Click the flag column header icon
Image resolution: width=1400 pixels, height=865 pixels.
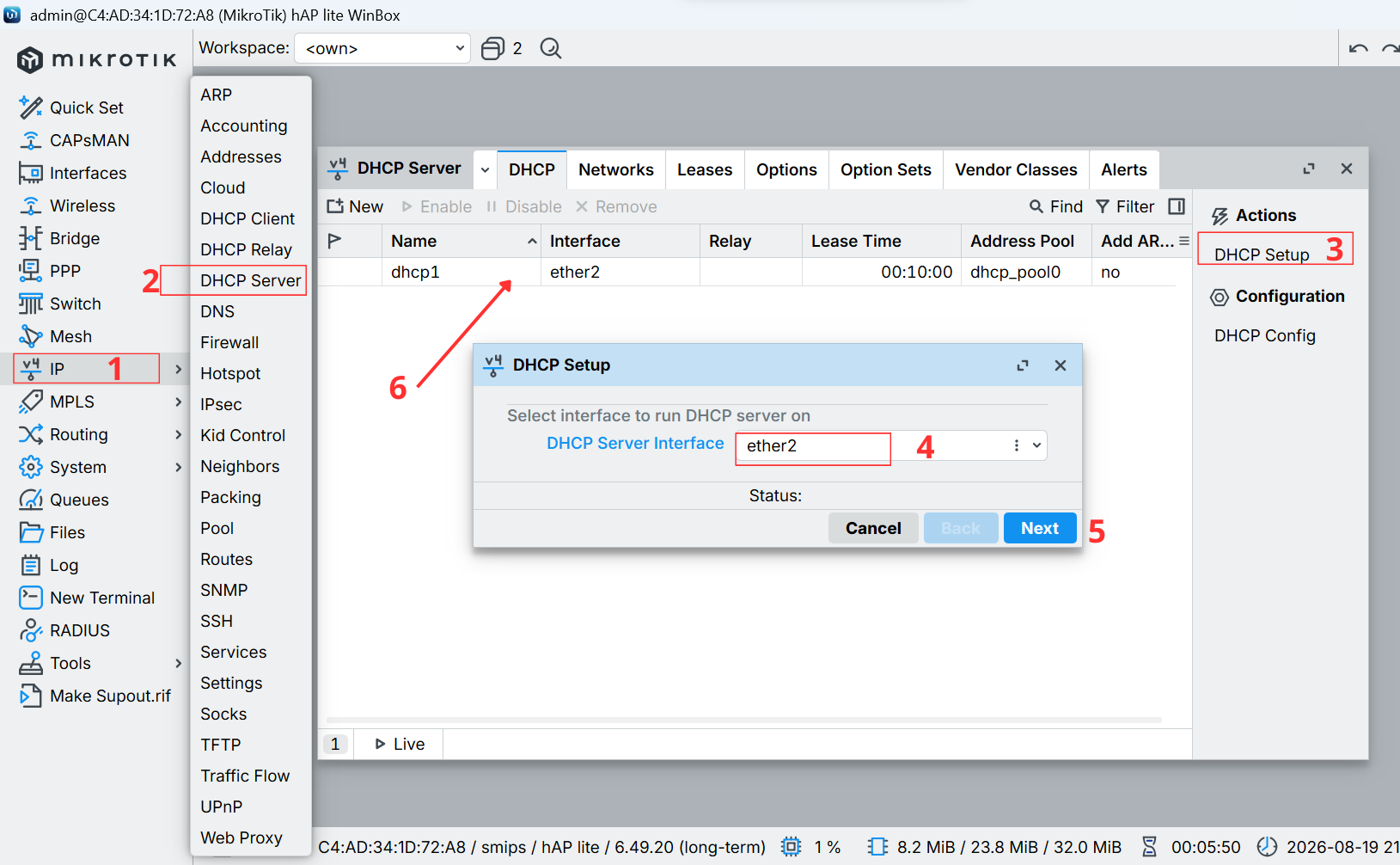pyautogui.click(x=335, y=241)
